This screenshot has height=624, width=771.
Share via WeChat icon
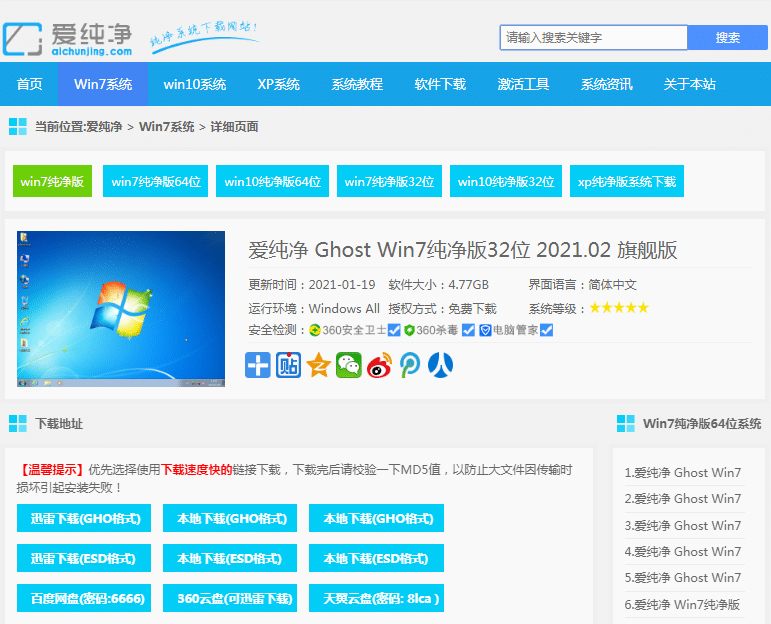pyautogui.click(x=349, y=365)
